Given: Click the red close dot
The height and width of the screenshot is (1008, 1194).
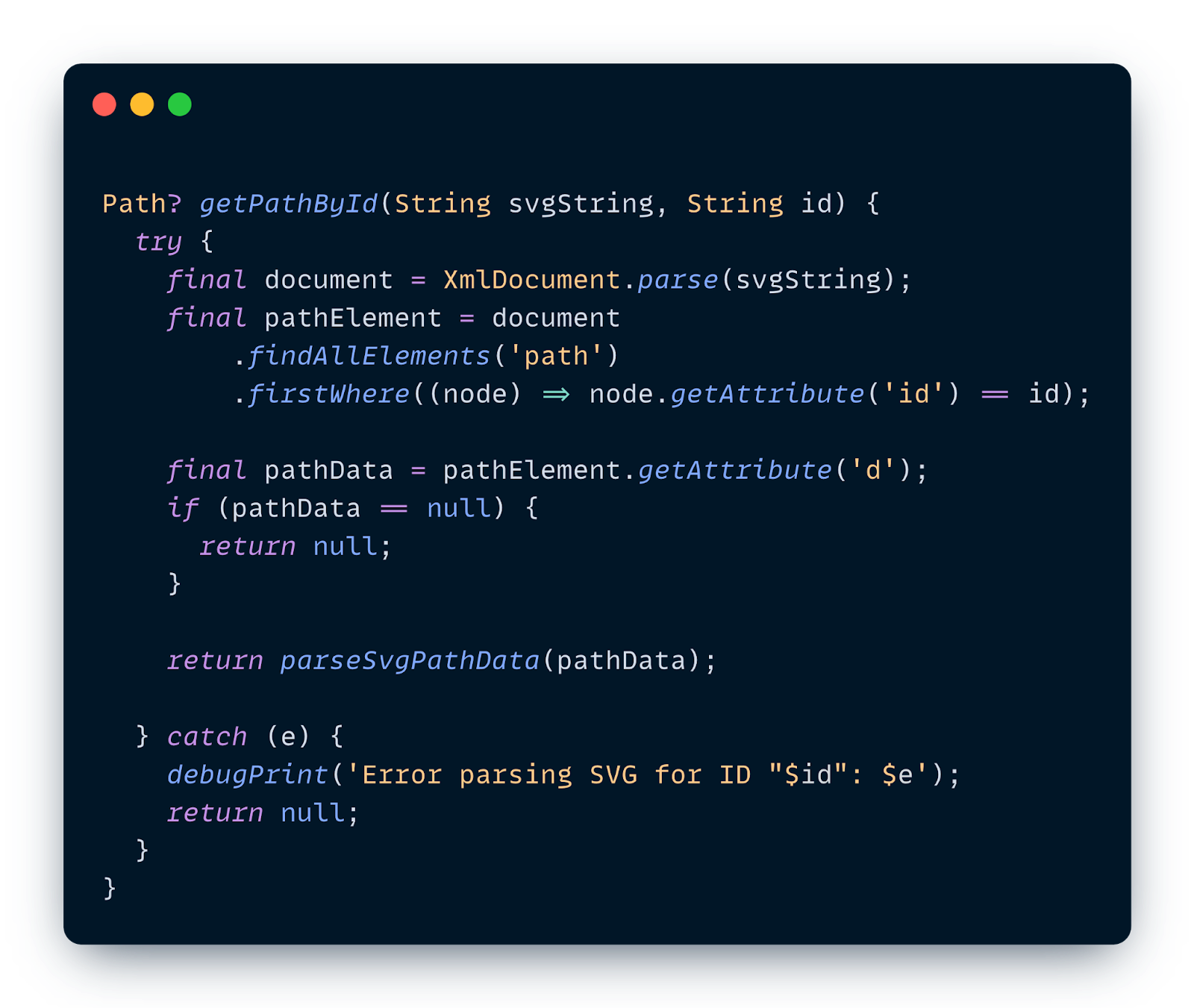Looking at the screenshot, I should [x=104, y=104].
